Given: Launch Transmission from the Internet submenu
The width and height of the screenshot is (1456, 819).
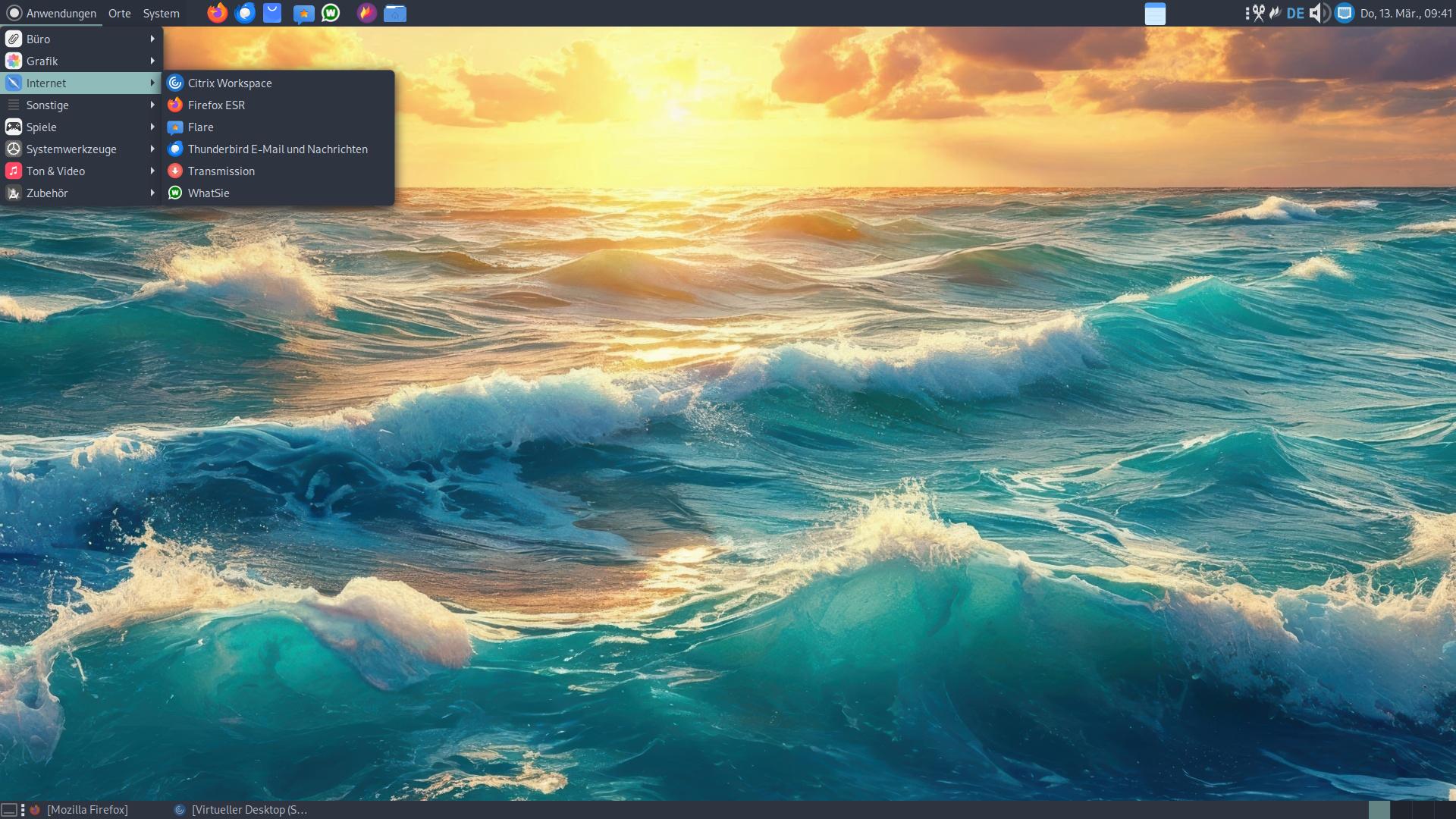Looking at the screenshot, I should 221,171.
